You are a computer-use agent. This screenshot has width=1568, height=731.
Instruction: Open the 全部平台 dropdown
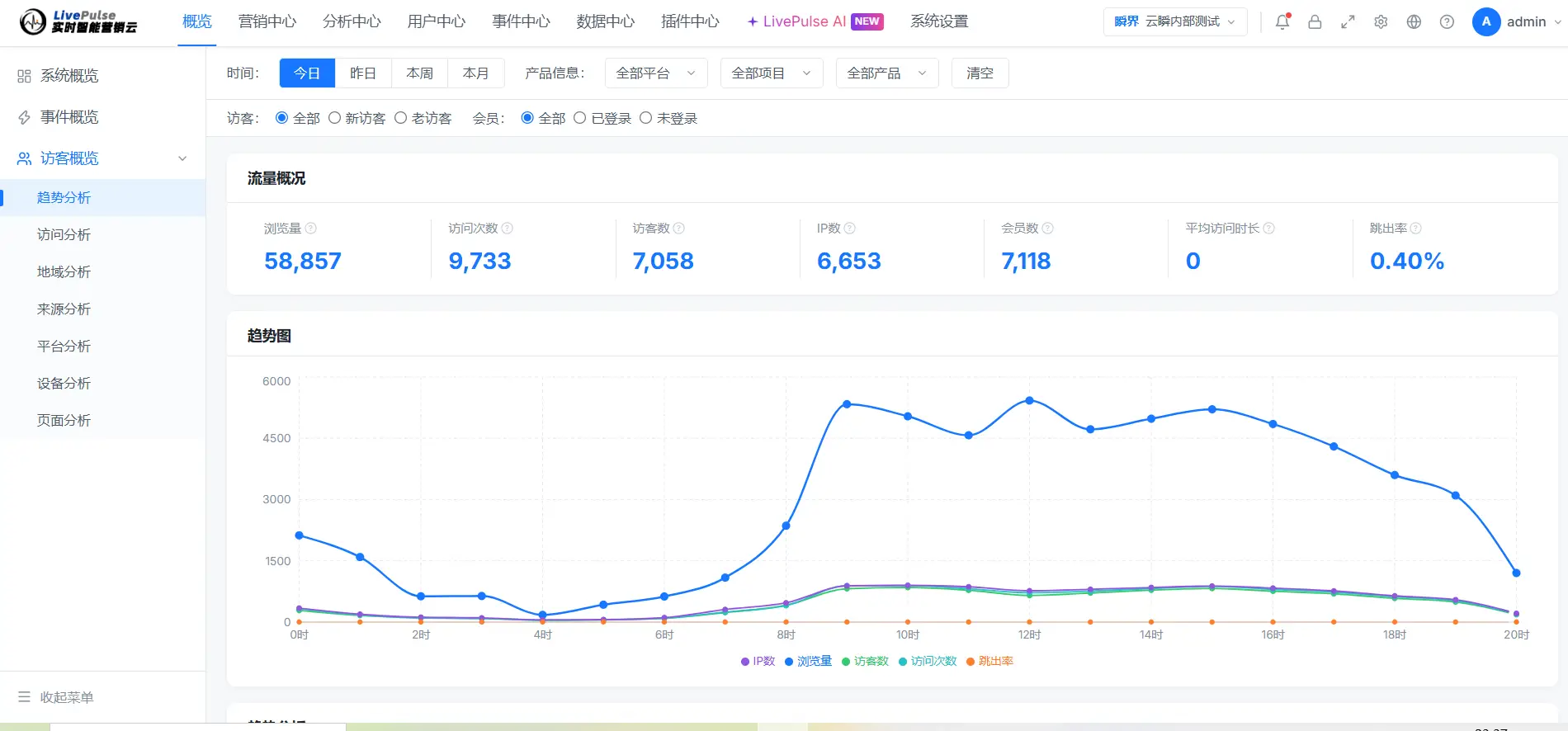click(656, 73)
